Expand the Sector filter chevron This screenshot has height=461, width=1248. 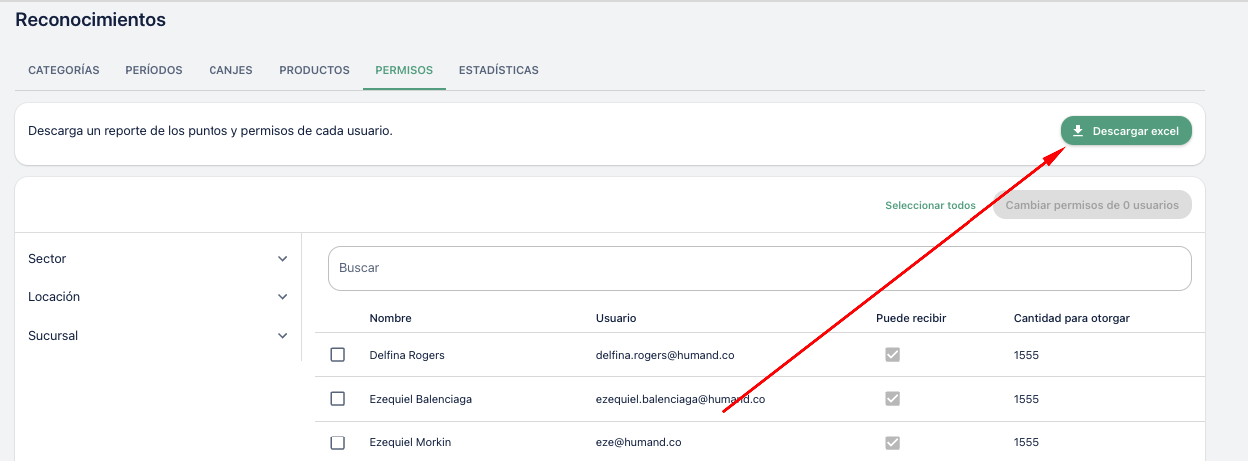[x=282, y=259]
